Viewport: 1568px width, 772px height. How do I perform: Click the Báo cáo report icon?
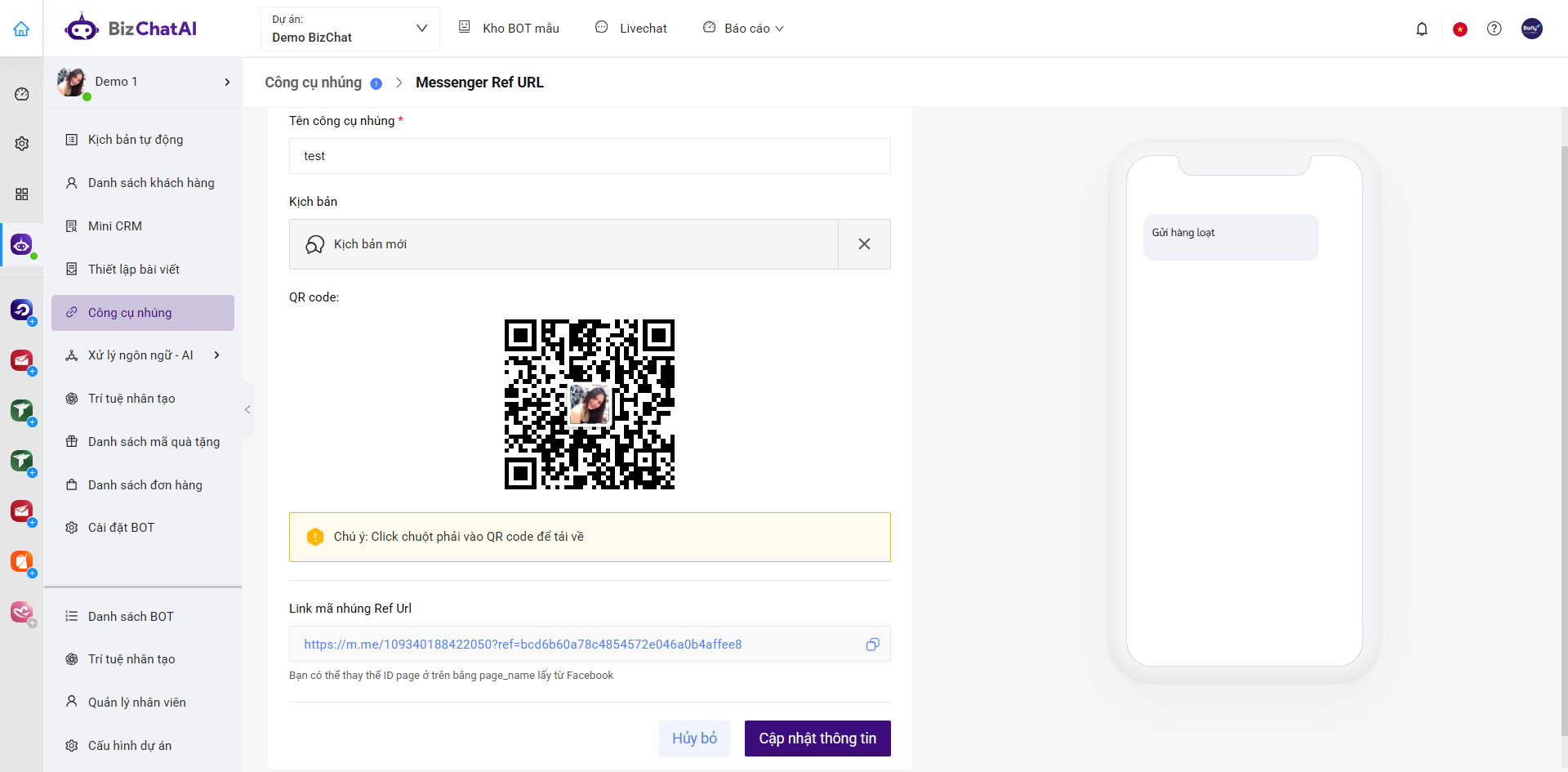(x=710, y=27)
